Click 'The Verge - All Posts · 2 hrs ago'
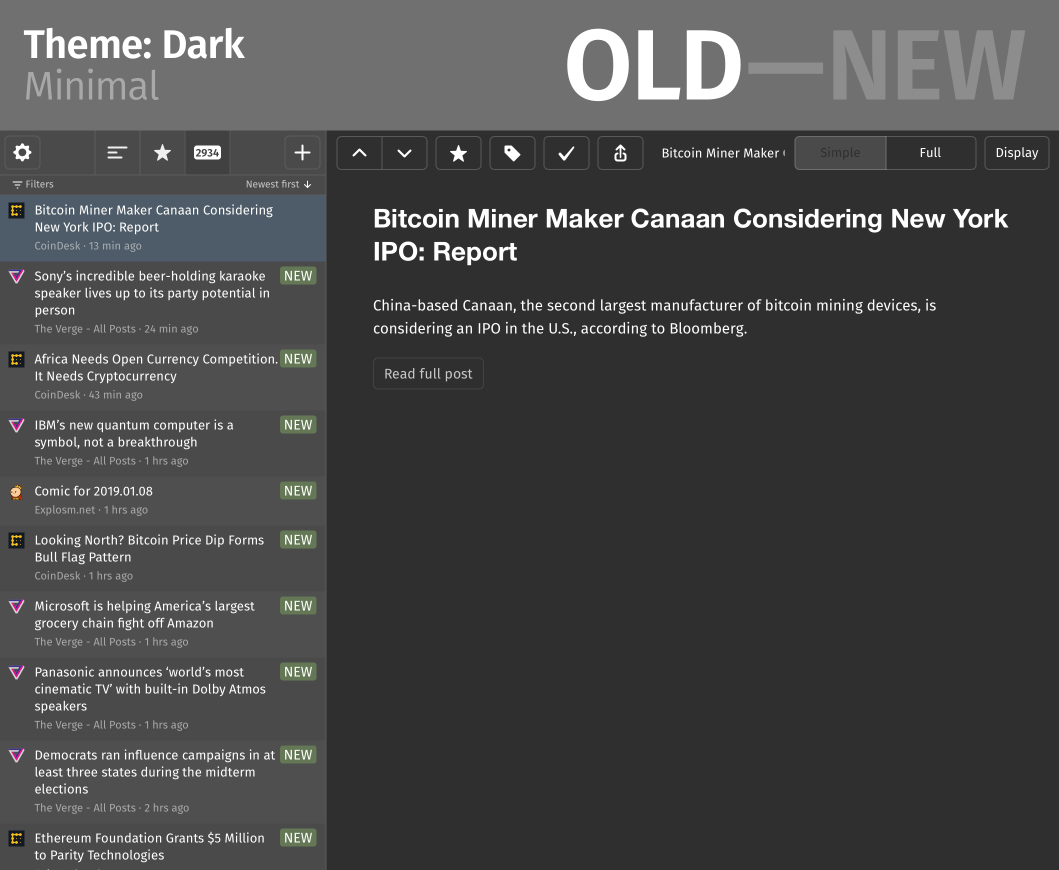This screenshot has height=870, width=1059. coord(111,808)
